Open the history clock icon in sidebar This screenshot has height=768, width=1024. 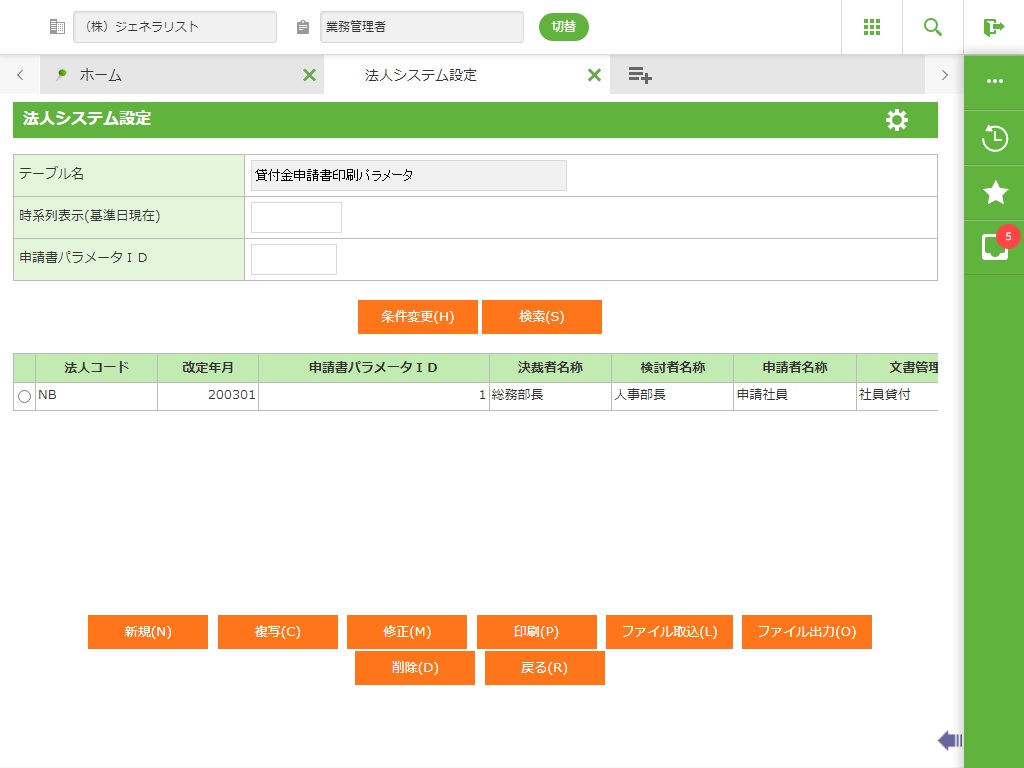pyautogui.click(x=994, y=138)
